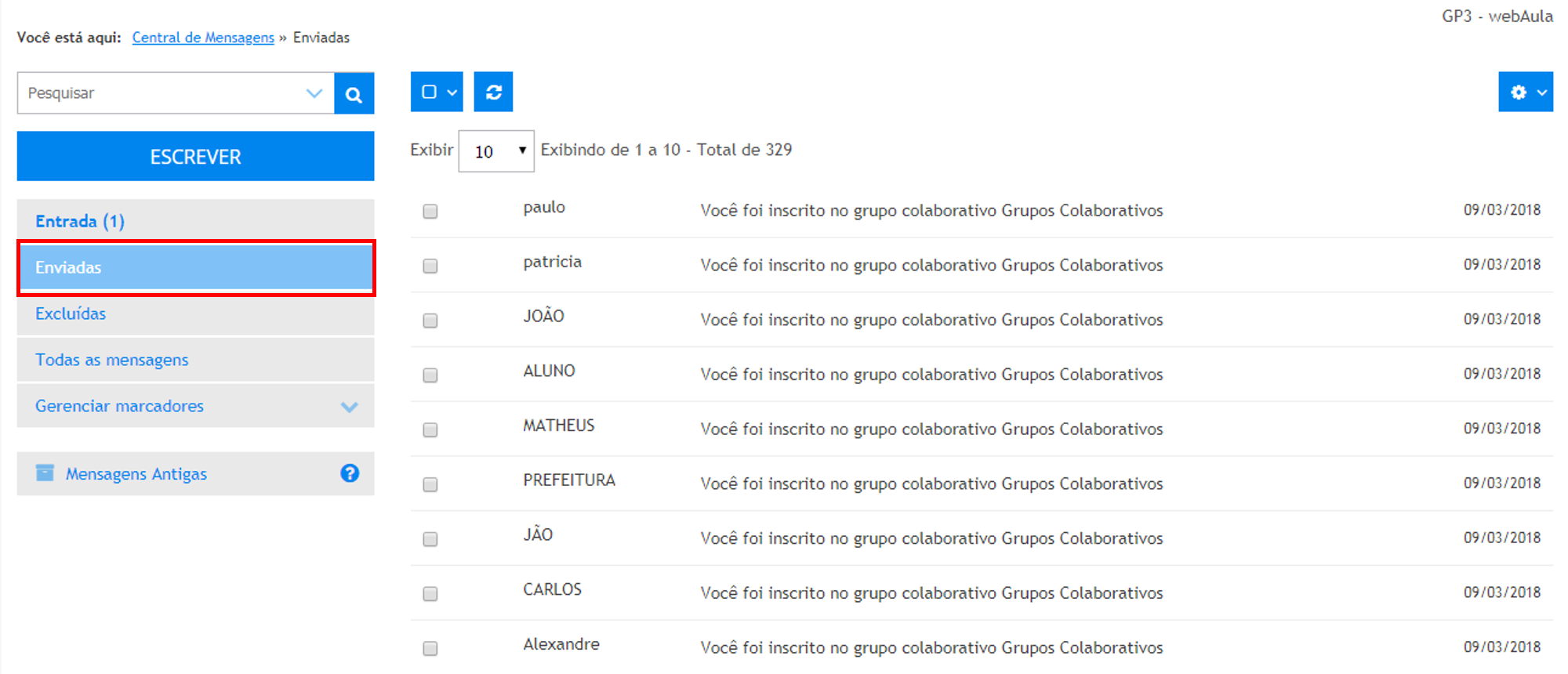Open the Entrada inbox folder
The width and height of the screenshot is (1568, 674).
tap(79, 221)
